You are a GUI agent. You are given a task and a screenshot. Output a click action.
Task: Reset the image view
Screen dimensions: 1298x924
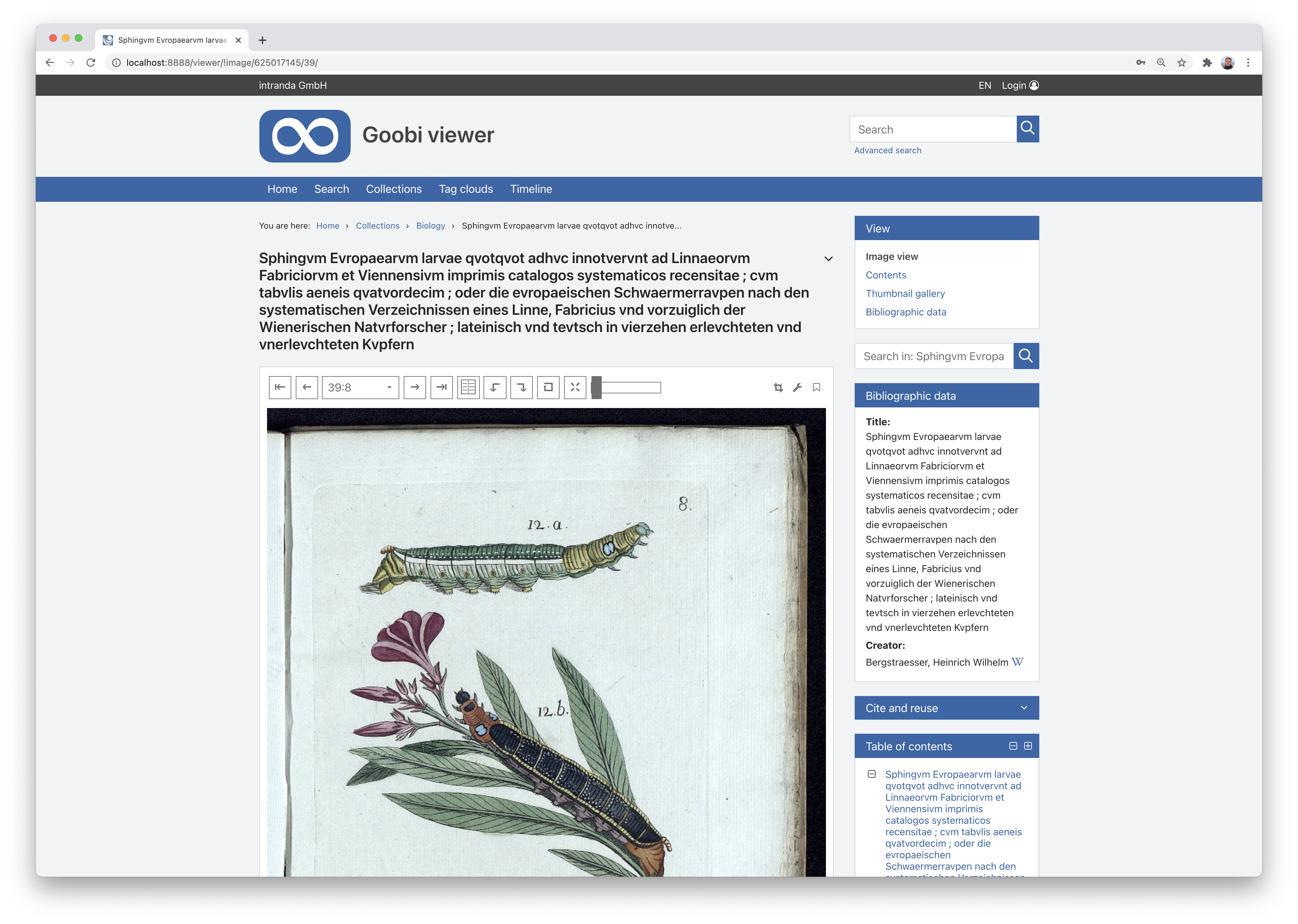[x=548, y=388]
